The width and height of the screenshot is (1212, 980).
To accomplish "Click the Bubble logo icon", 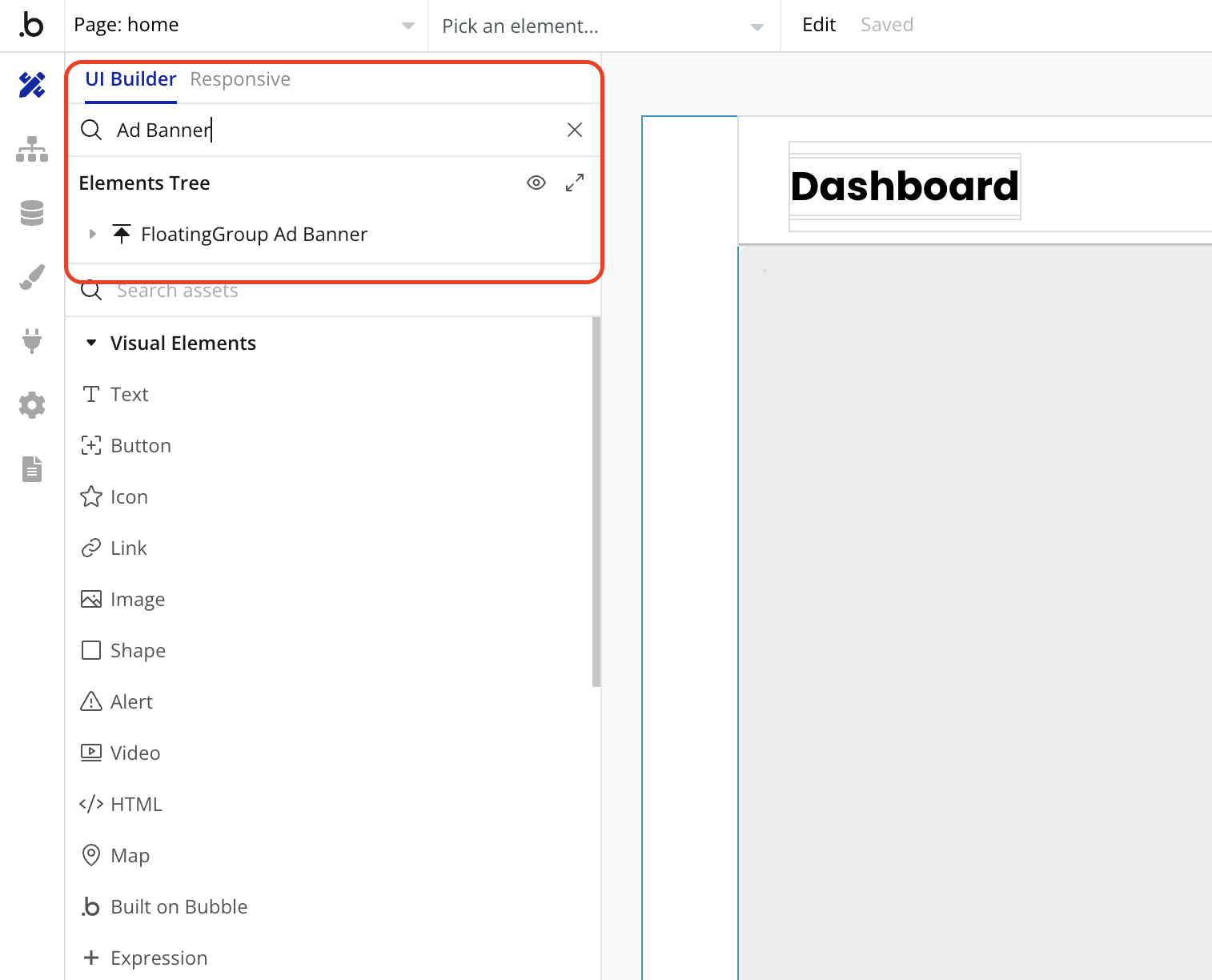I will pyautogui.click(x=31, y=25).
